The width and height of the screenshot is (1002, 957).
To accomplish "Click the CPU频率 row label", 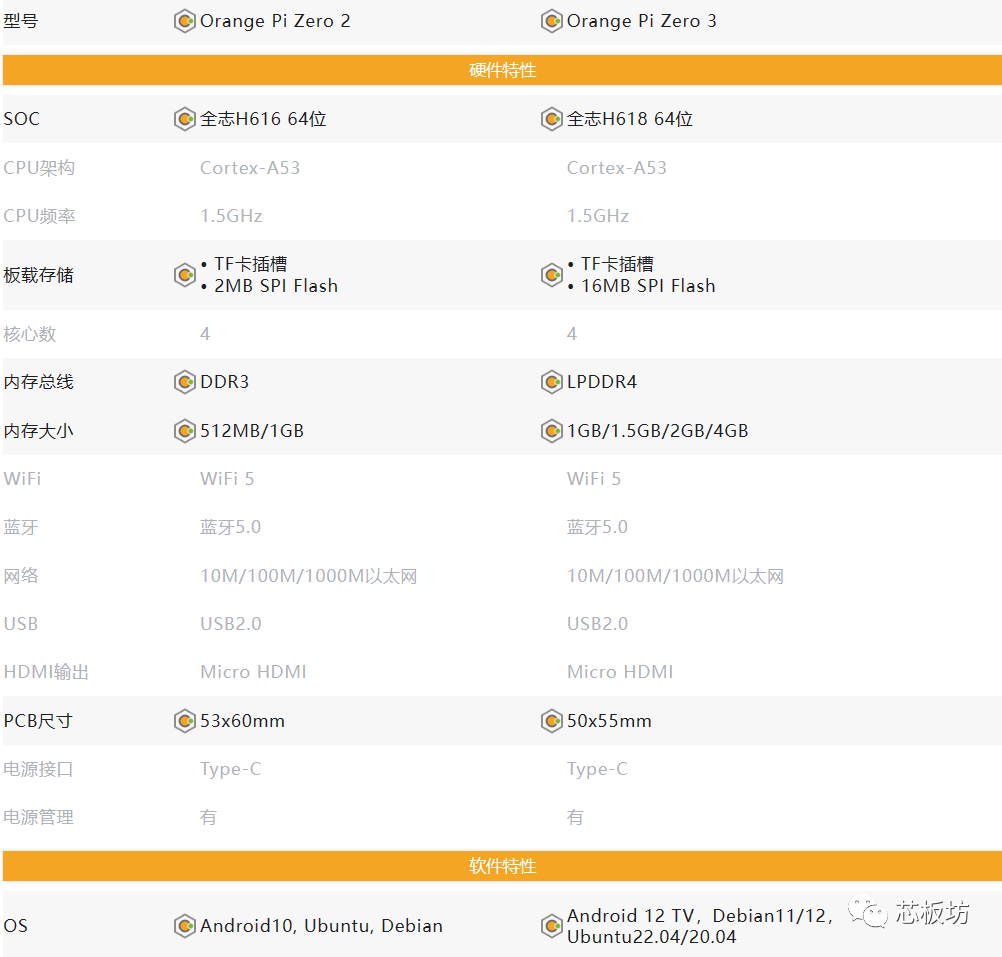I will (39, 216).
